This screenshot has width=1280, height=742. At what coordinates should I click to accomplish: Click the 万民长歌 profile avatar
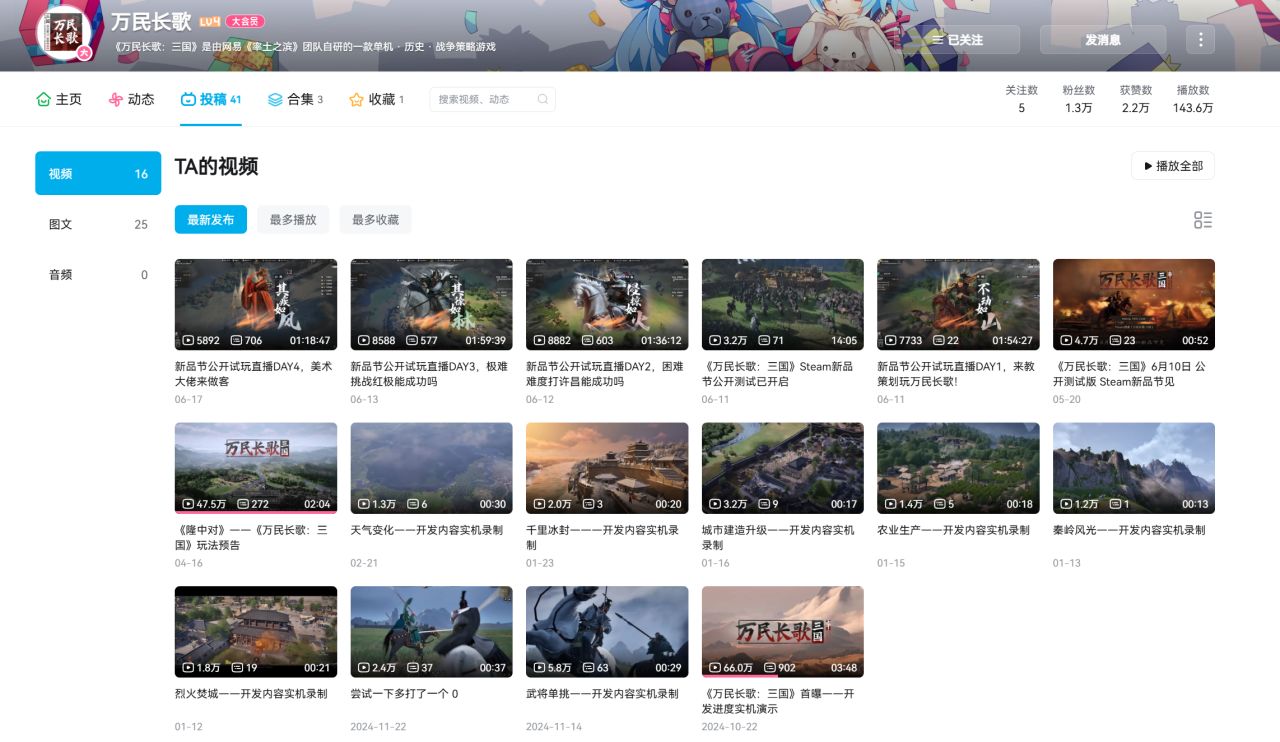tap(64, 31)
